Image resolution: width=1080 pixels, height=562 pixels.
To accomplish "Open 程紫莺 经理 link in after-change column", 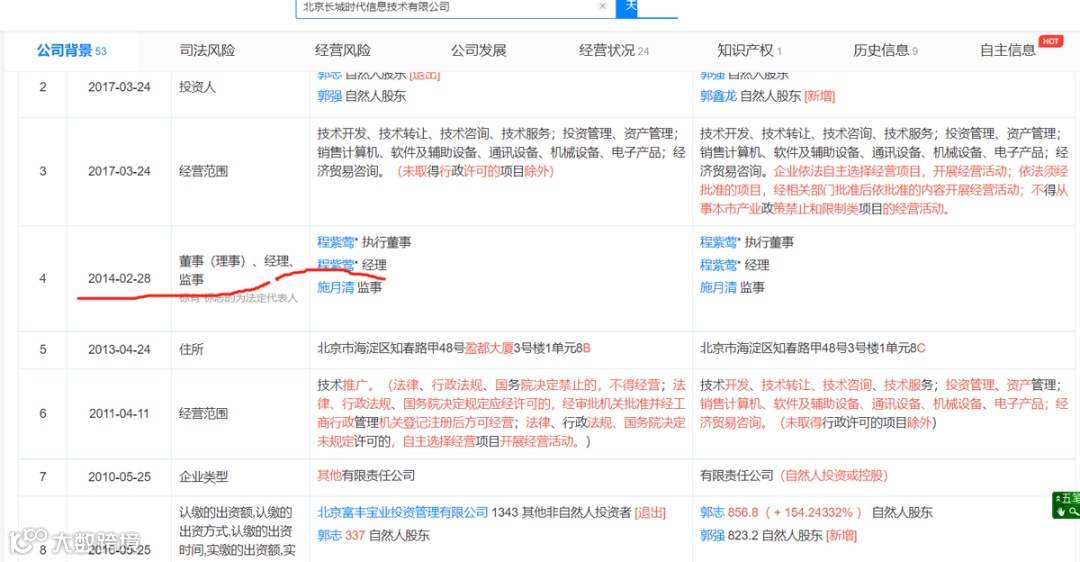I will [x=718, y=265].
